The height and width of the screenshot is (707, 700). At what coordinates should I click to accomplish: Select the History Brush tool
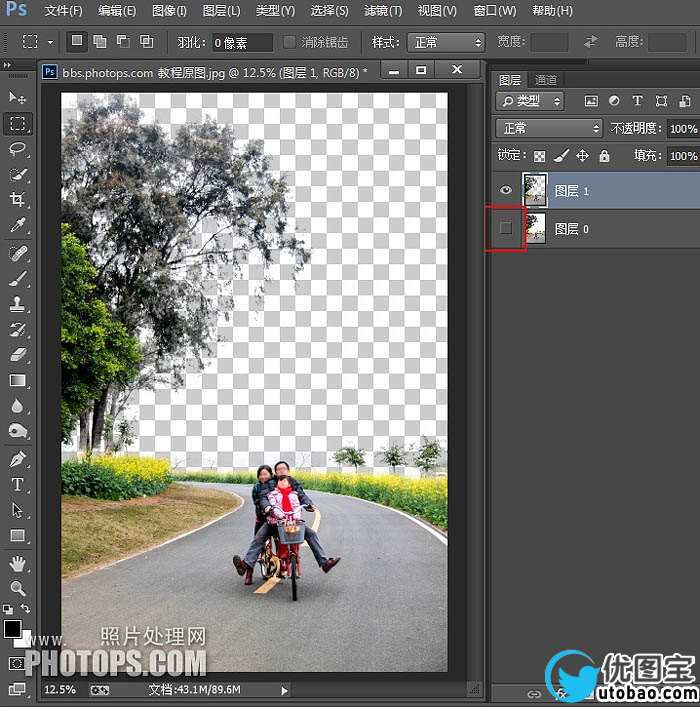pyautogui.click(x=17, y=329)
